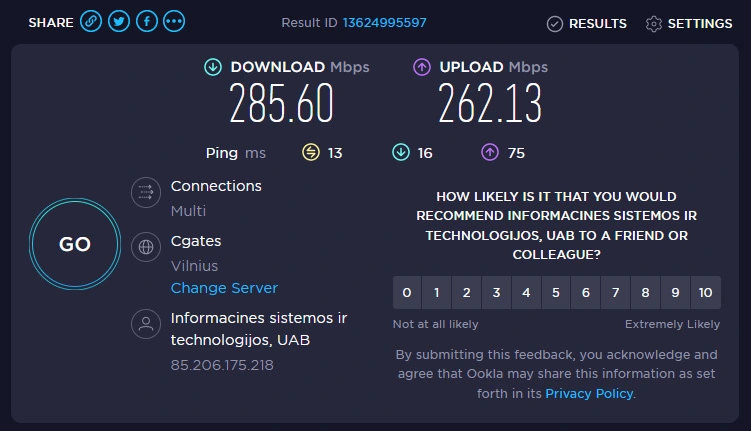
Task: Open the Results page
Action: [587, 23]
